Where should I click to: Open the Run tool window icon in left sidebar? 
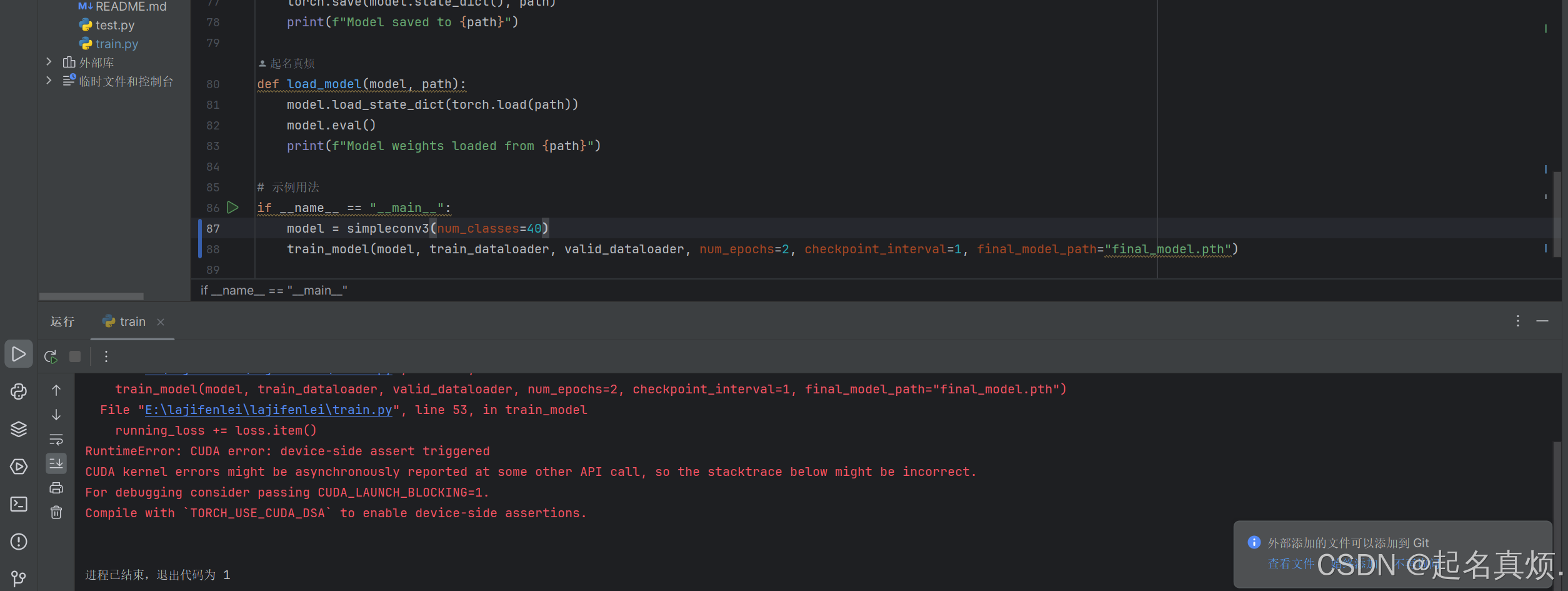[x=19, y=354]
